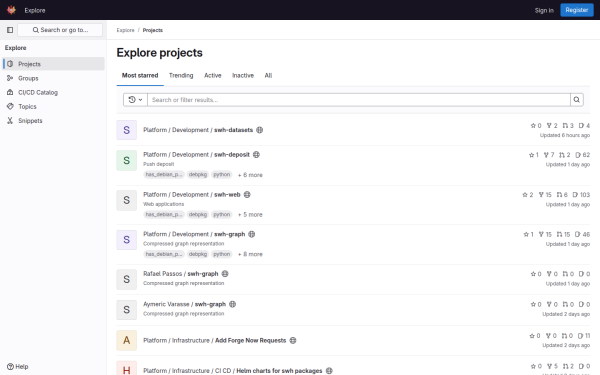
Task: Click the Snippets scissors icon
Action: pyautogui.click(x=10, y=121)
